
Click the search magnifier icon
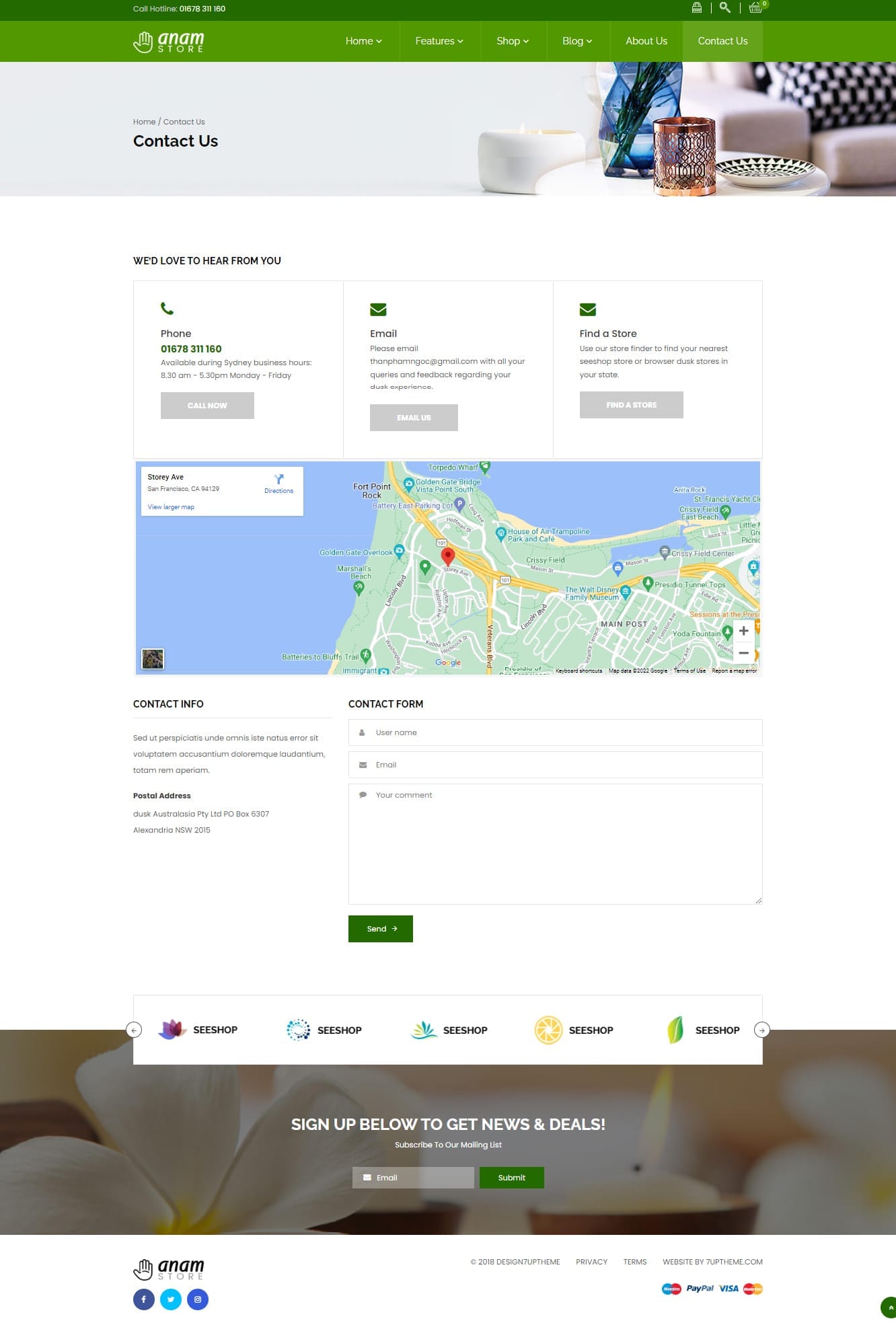click(724, 8)
